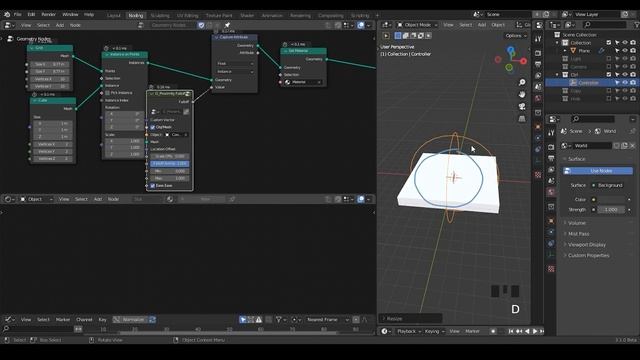Play the animation forward
The image size is (640, 360).
point(534,331)
